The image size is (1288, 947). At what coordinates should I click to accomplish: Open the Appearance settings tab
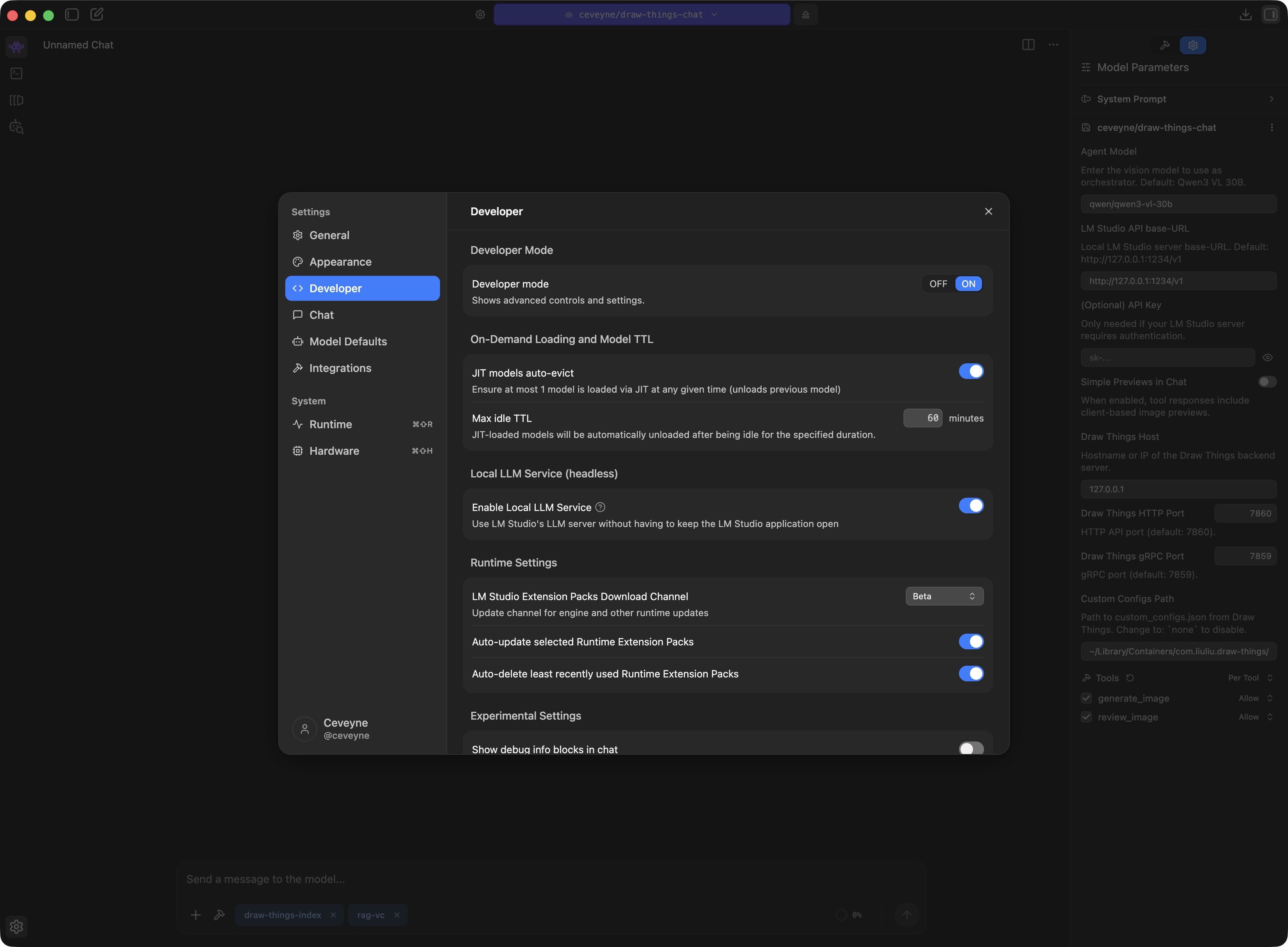[x=340, y=262]
